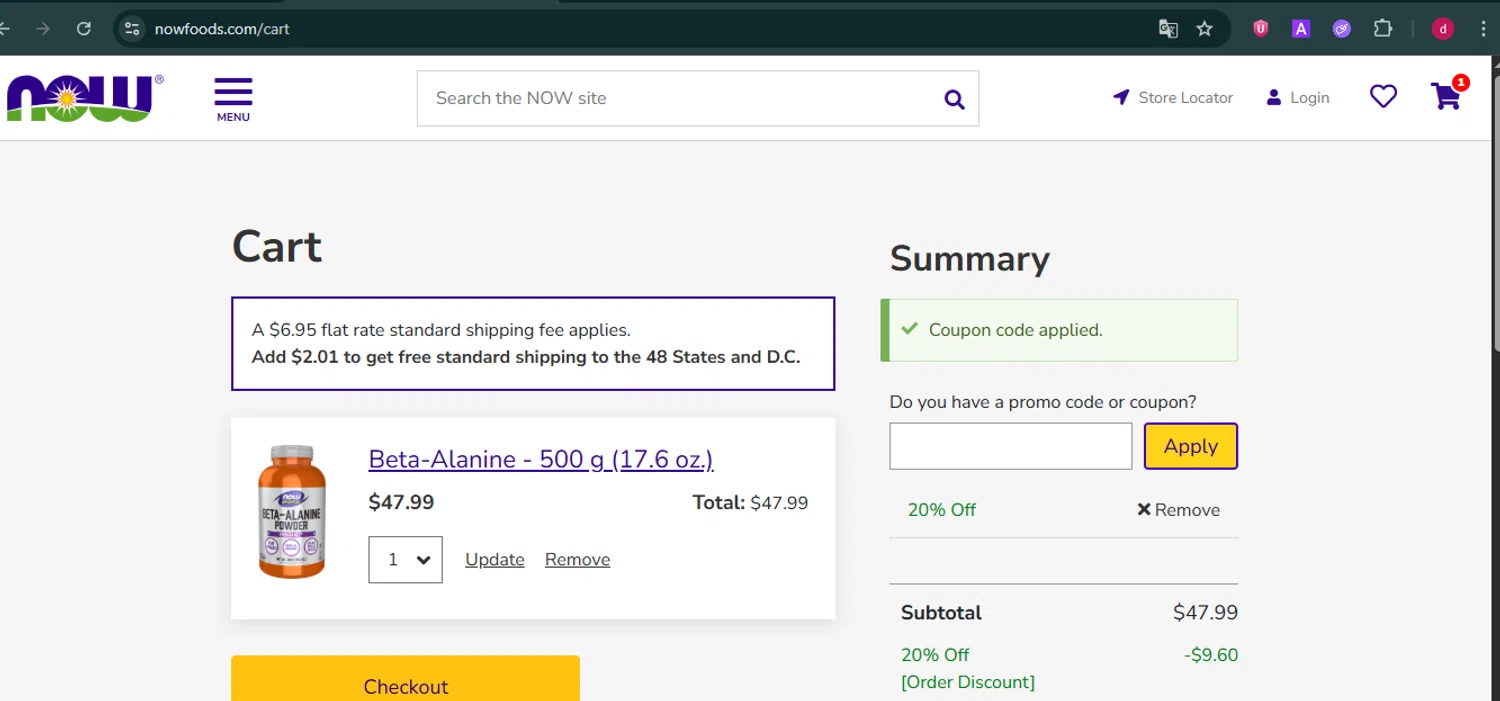Open the hamburger MENU
This screenshot has width=1500, height=701.
(x=233, y=99)
